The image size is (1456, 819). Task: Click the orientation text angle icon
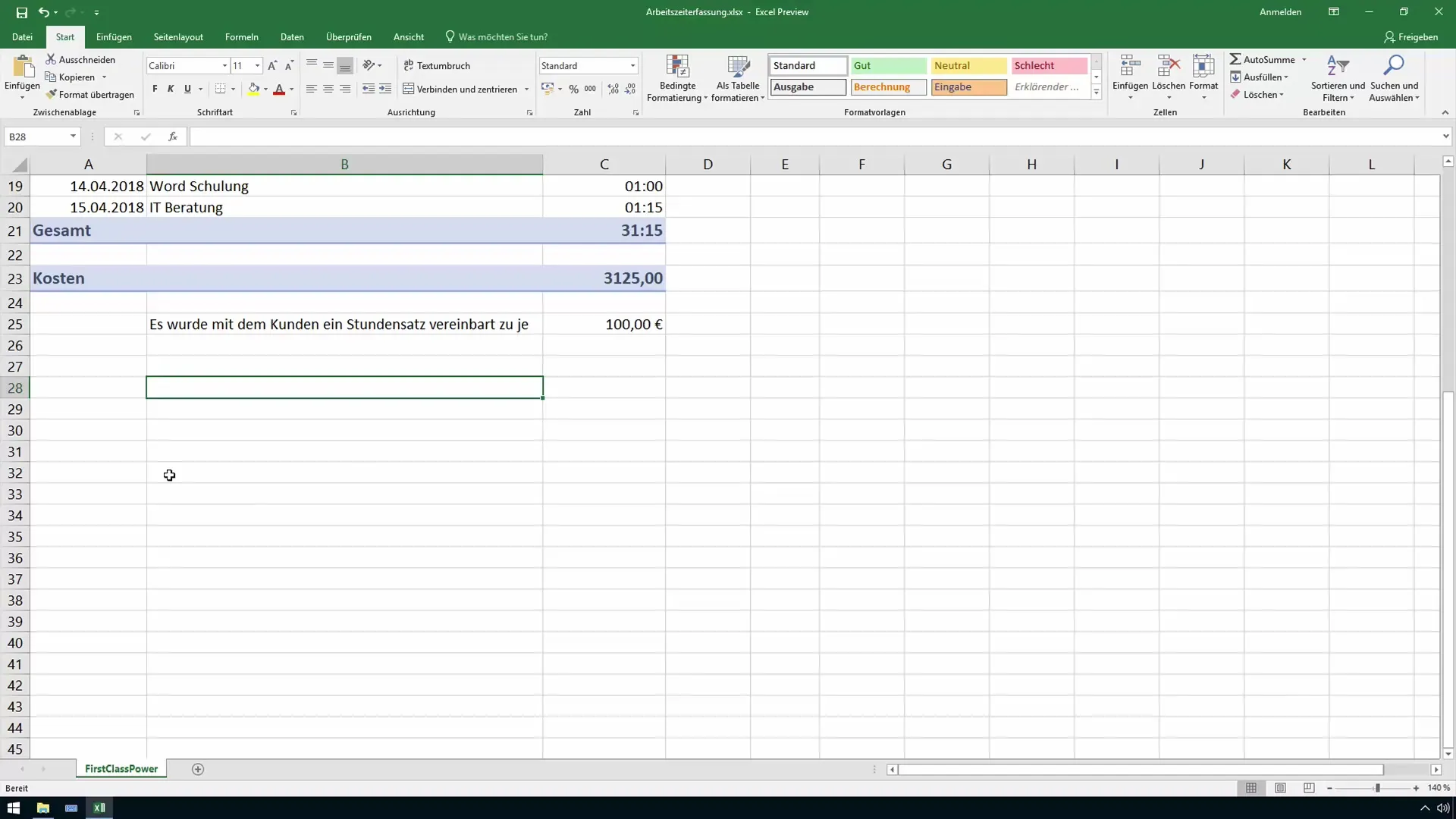(369, 65)
